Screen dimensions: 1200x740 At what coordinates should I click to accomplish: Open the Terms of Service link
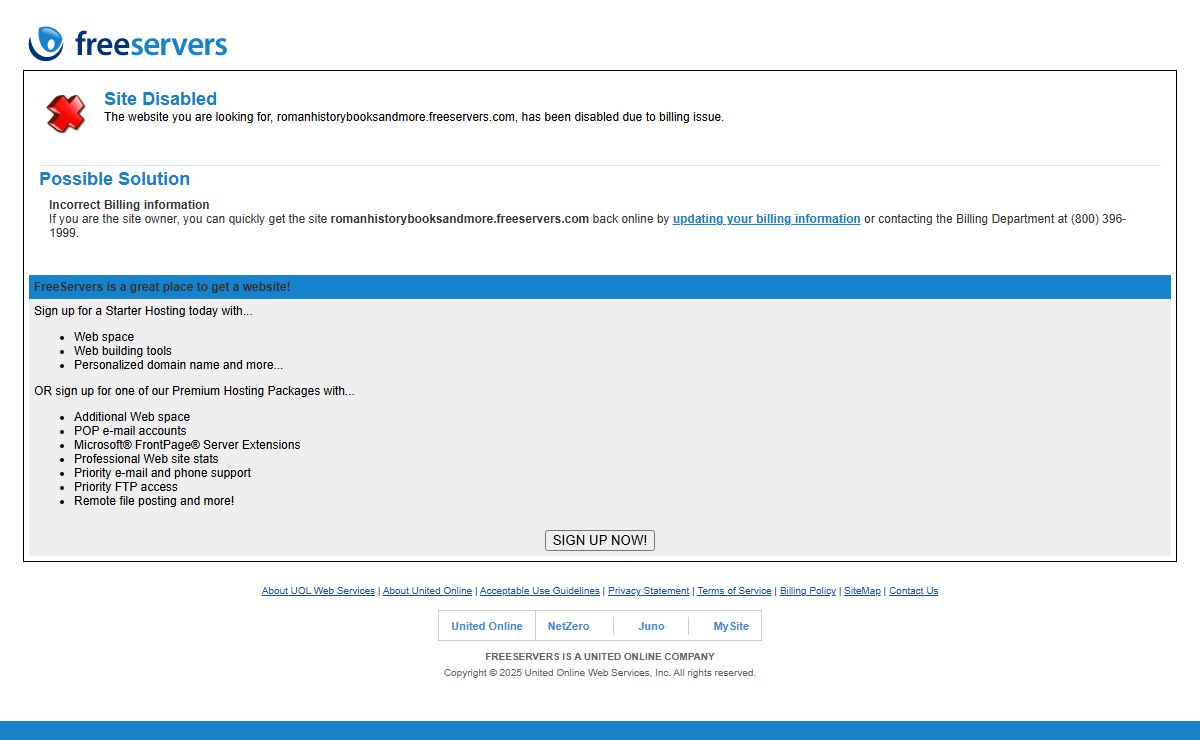[x=734, y=591]
